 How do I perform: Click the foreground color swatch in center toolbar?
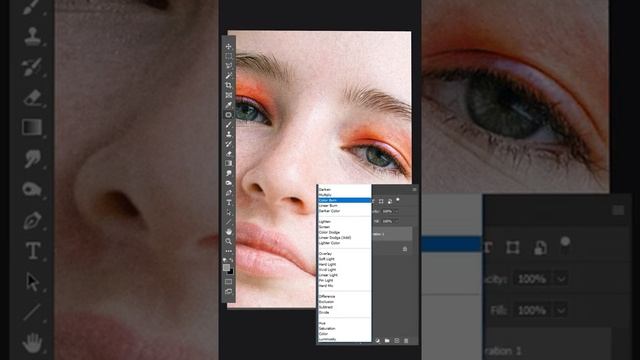[x=226, y=267]
